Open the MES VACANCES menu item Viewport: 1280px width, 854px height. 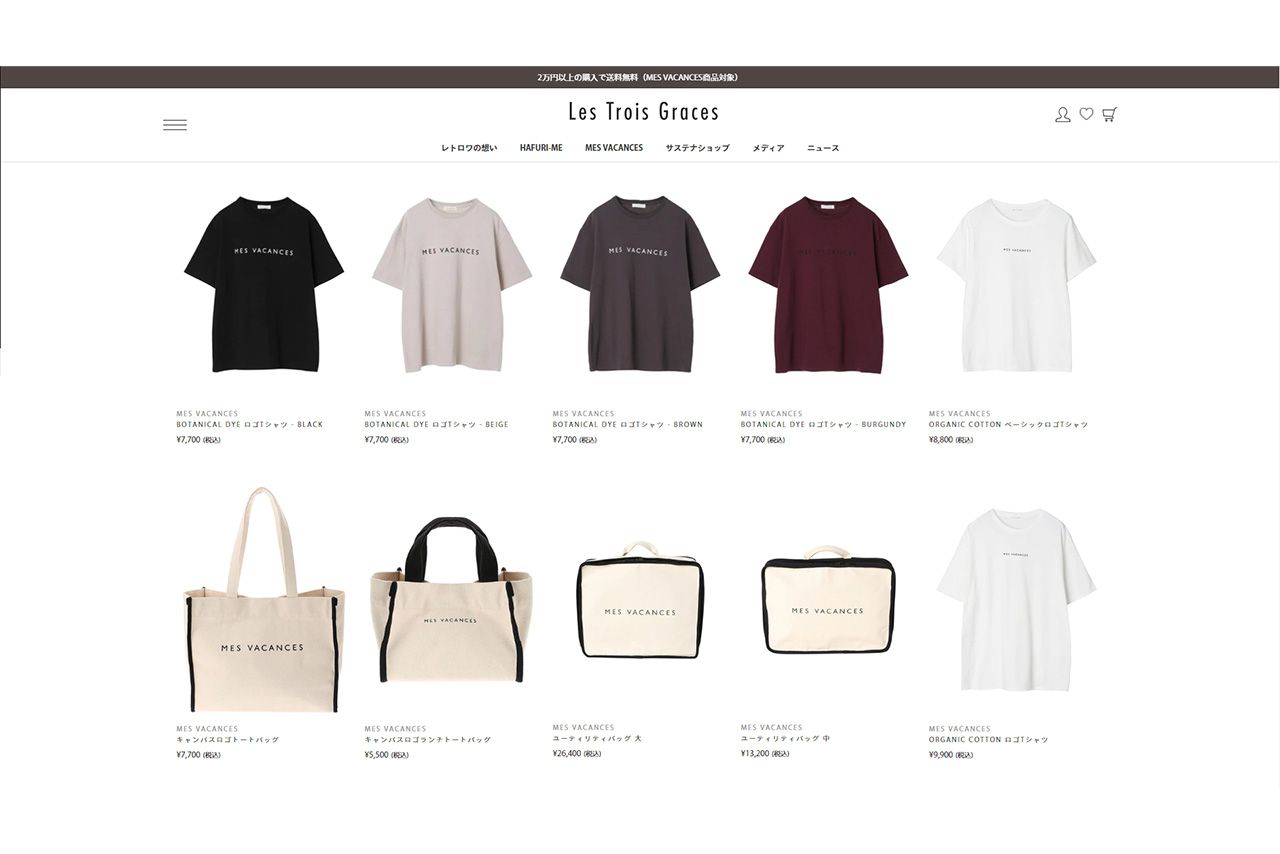pos(614,148)
